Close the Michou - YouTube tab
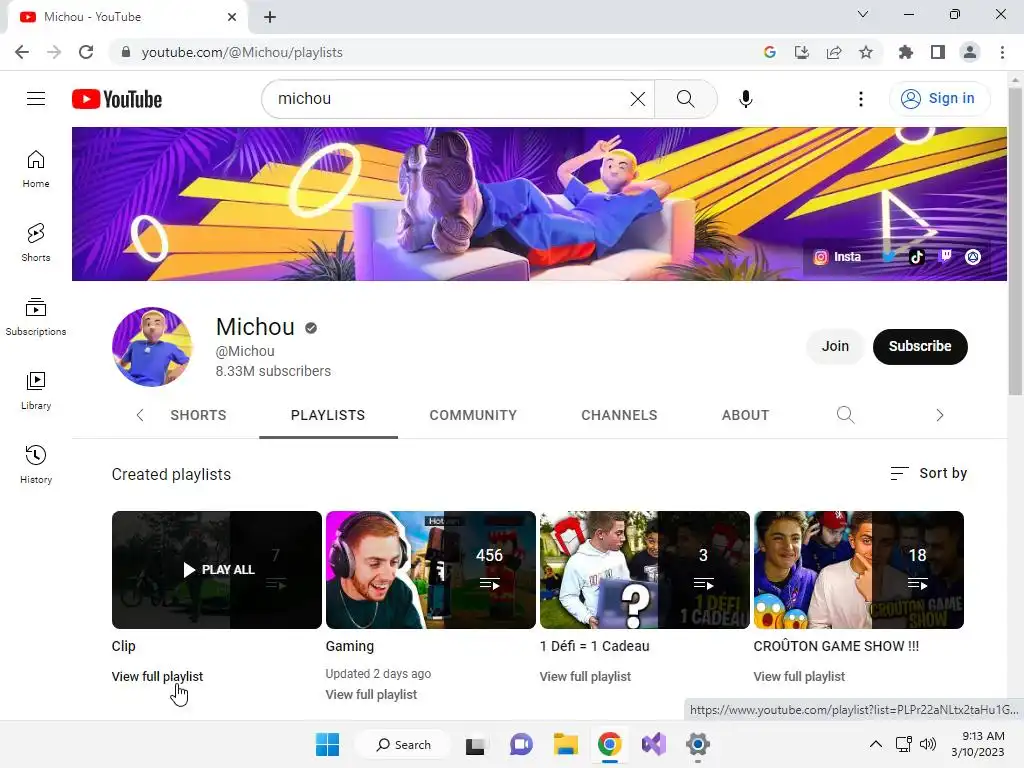Viewport: 1024px width, 768px height. [232, 17]
